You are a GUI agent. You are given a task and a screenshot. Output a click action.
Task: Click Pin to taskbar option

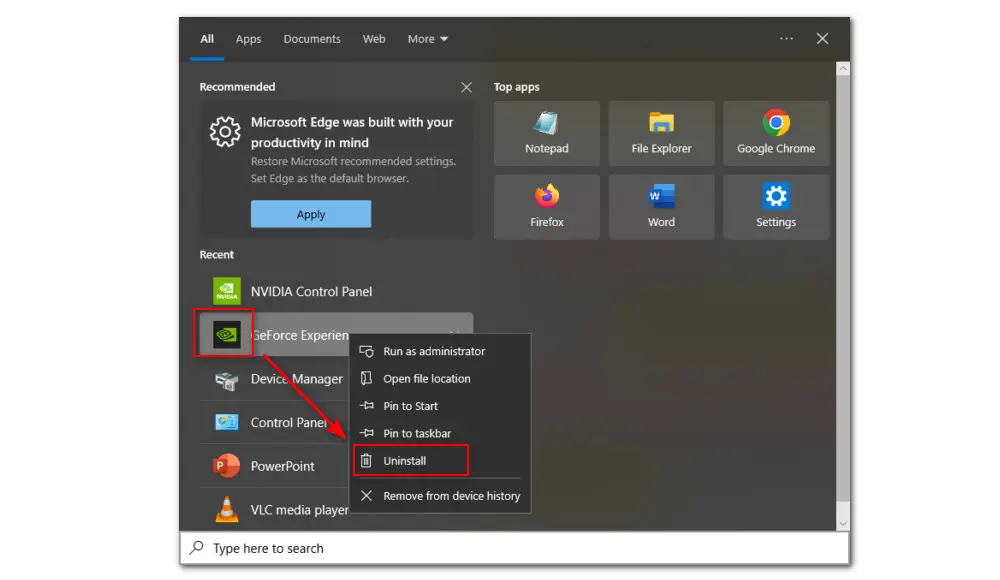coord(417,433)
